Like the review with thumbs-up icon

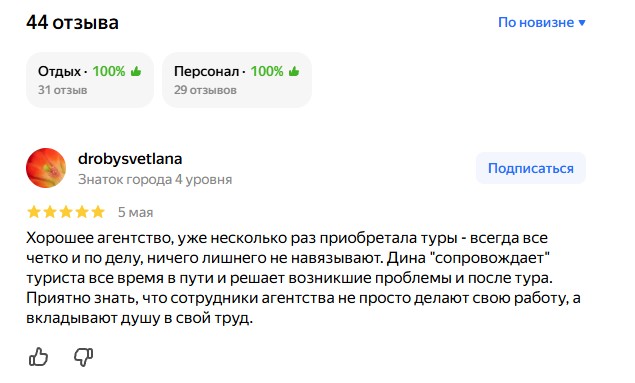tap(38, 357)
